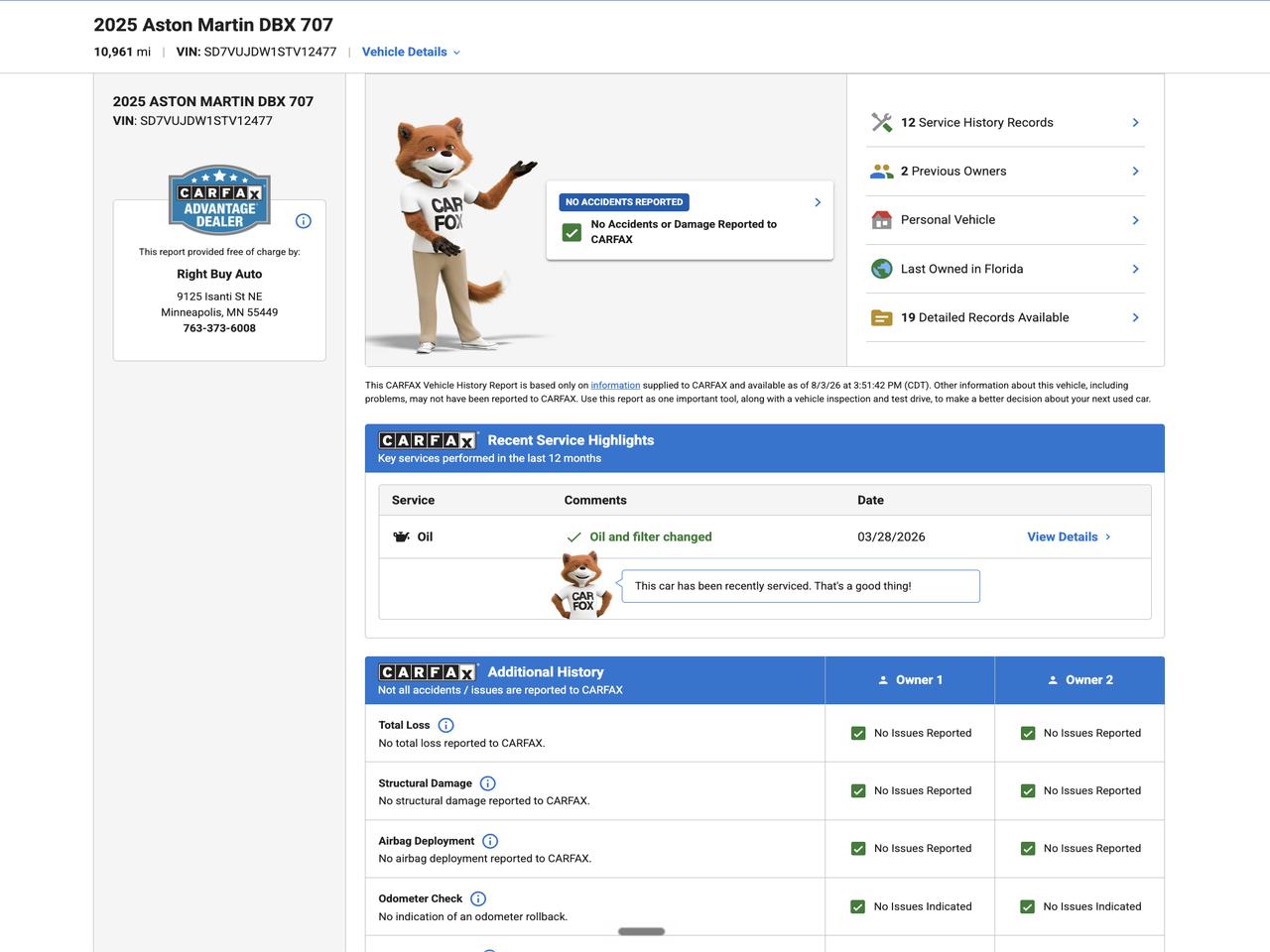Click the Comments column header
This screenshot has width=1270, height=952.
tap(595, 501)
